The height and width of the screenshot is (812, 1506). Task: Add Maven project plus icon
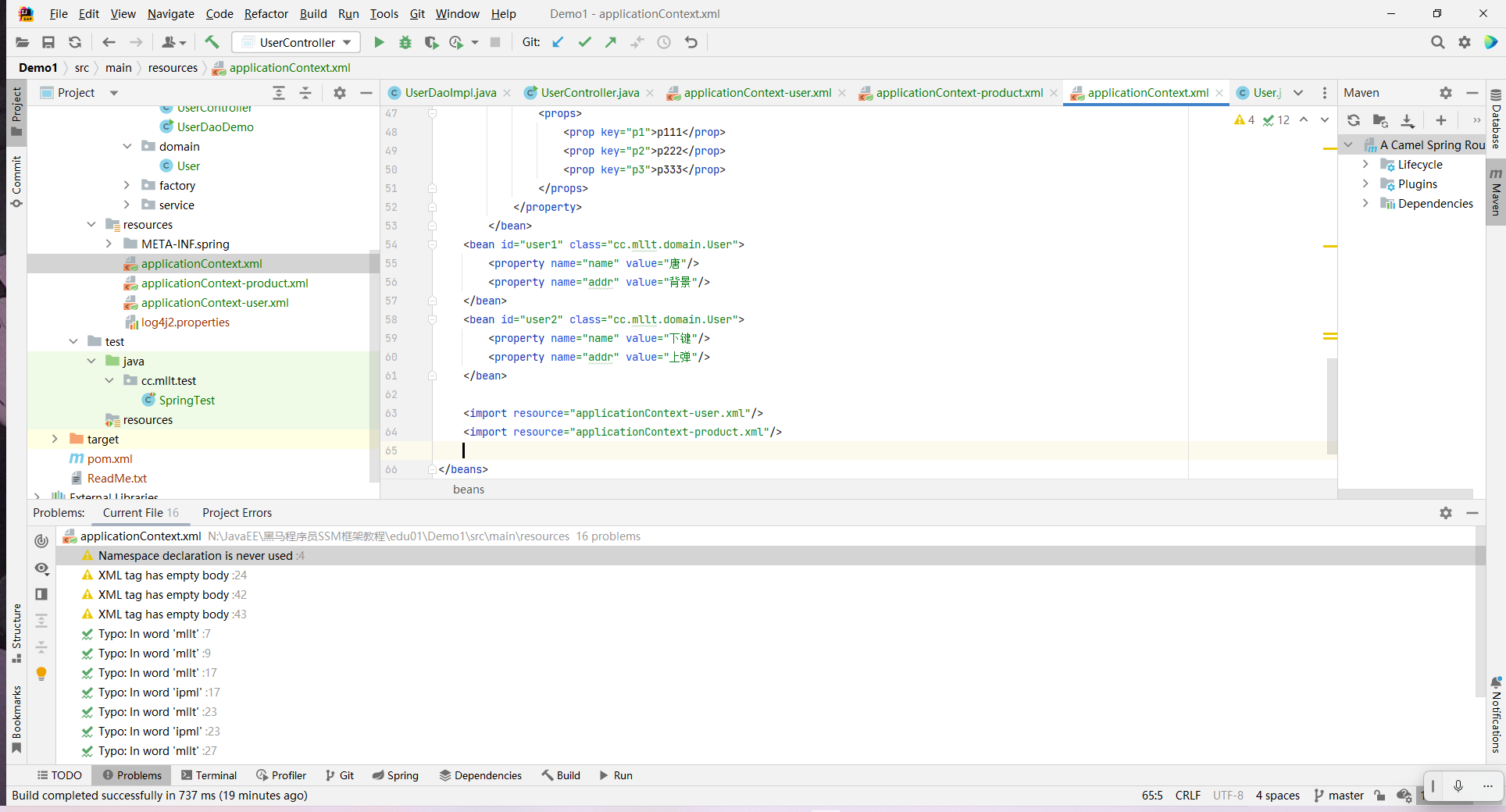pos(1441,120)
